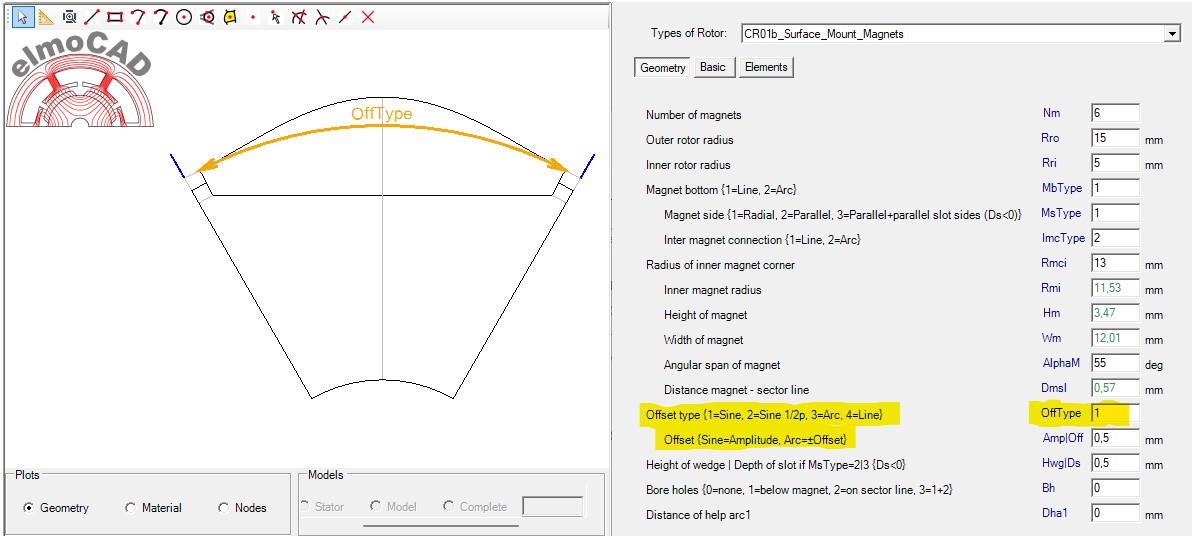Click the 'Angular span of magnet' label
The width and height of the screenshot is (1192, 536).
coord(722,365)
